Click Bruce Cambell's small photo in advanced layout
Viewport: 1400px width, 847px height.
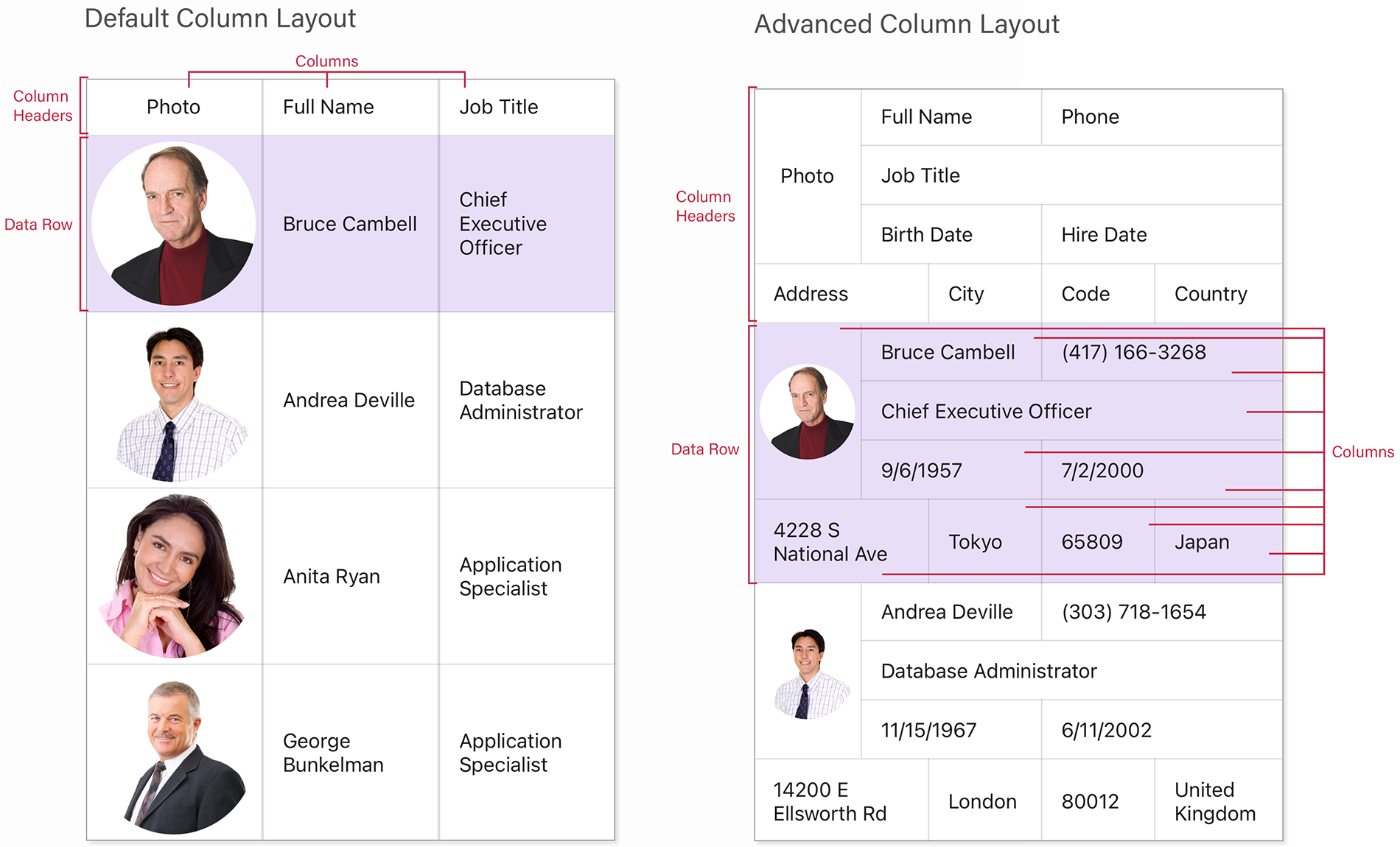click(808, 412)
